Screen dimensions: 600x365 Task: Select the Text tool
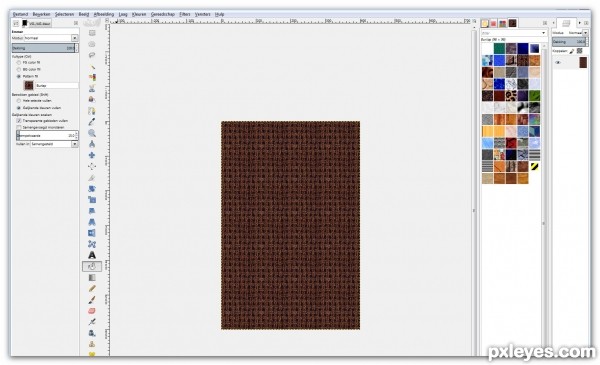[x=92, y=255]
